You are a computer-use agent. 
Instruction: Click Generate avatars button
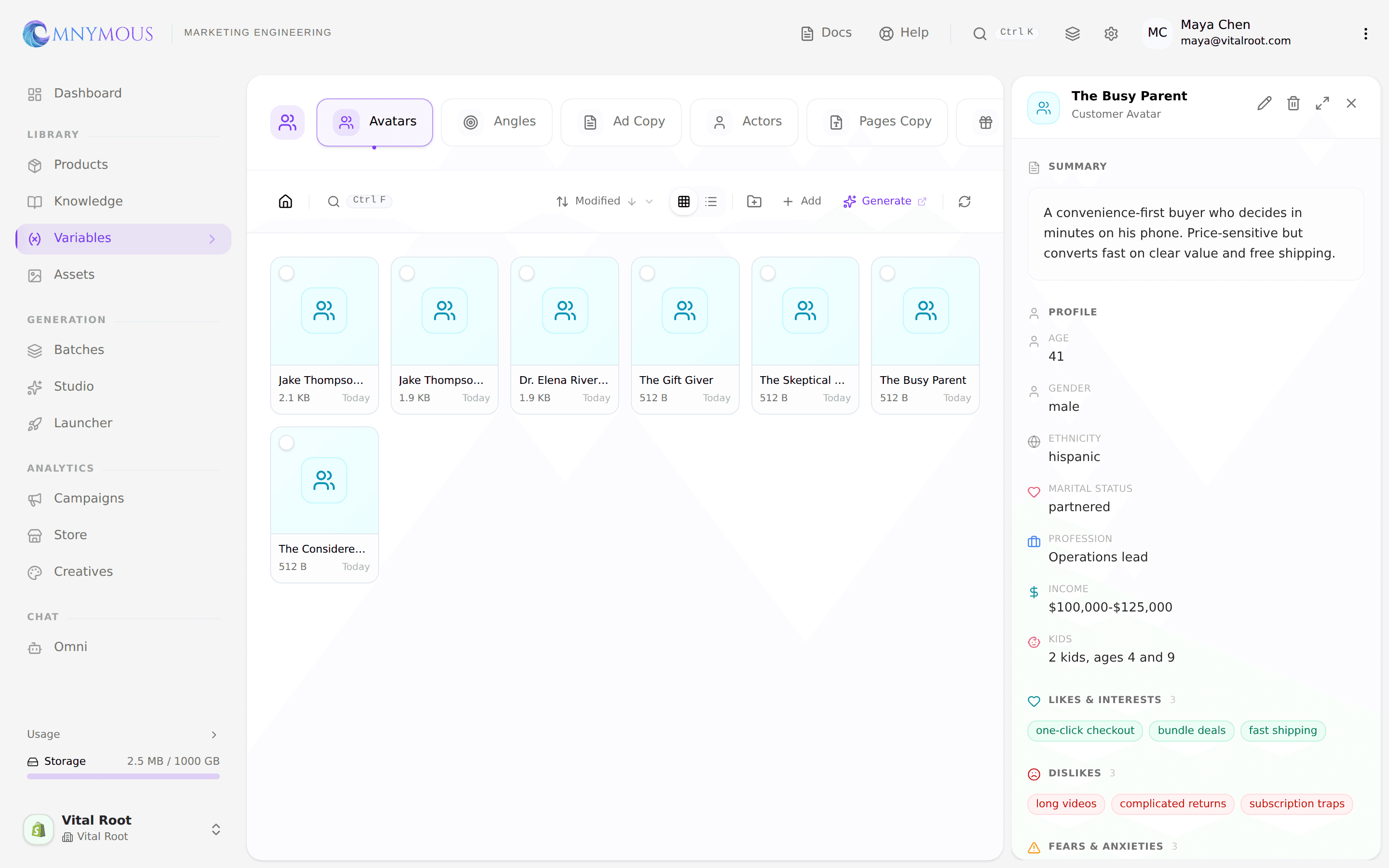[885, 202]
